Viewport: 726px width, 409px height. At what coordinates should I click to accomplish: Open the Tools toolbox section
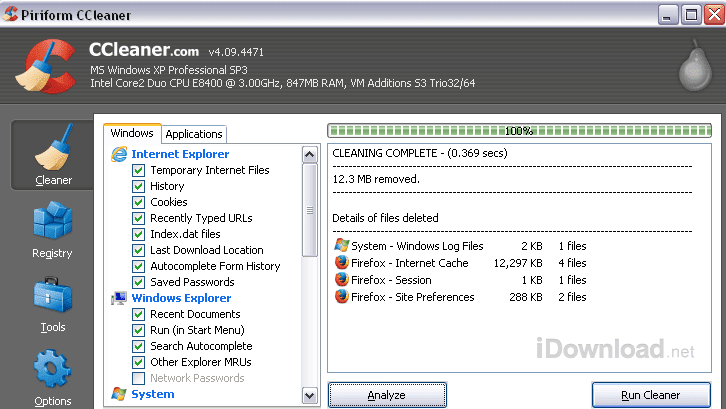click(x=52, y=305)
